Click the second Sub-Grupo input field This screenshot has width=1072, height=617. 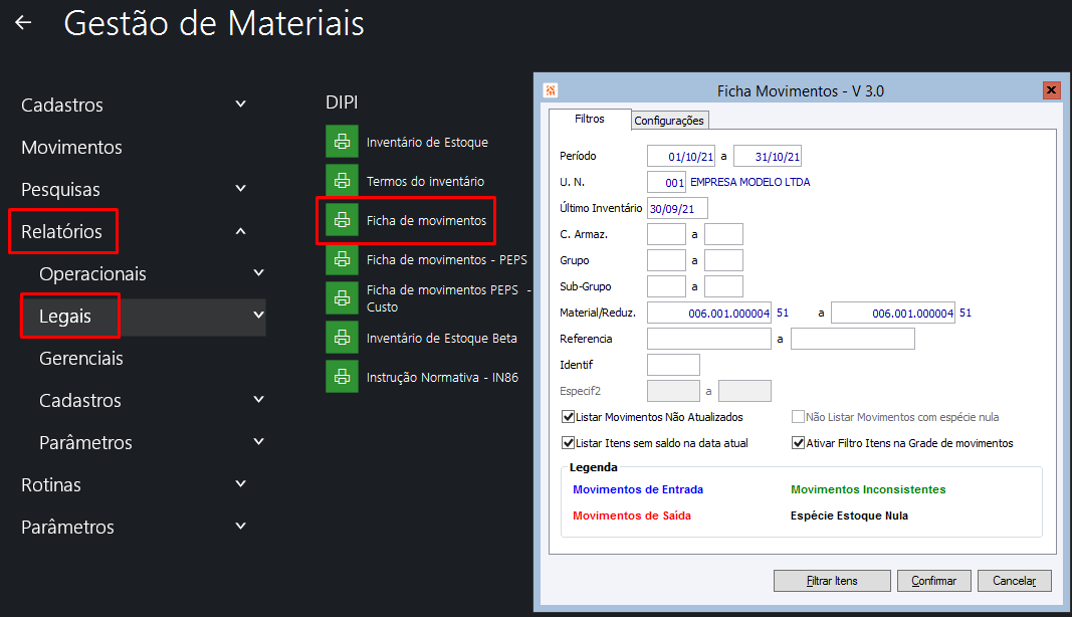coord(723,286)
